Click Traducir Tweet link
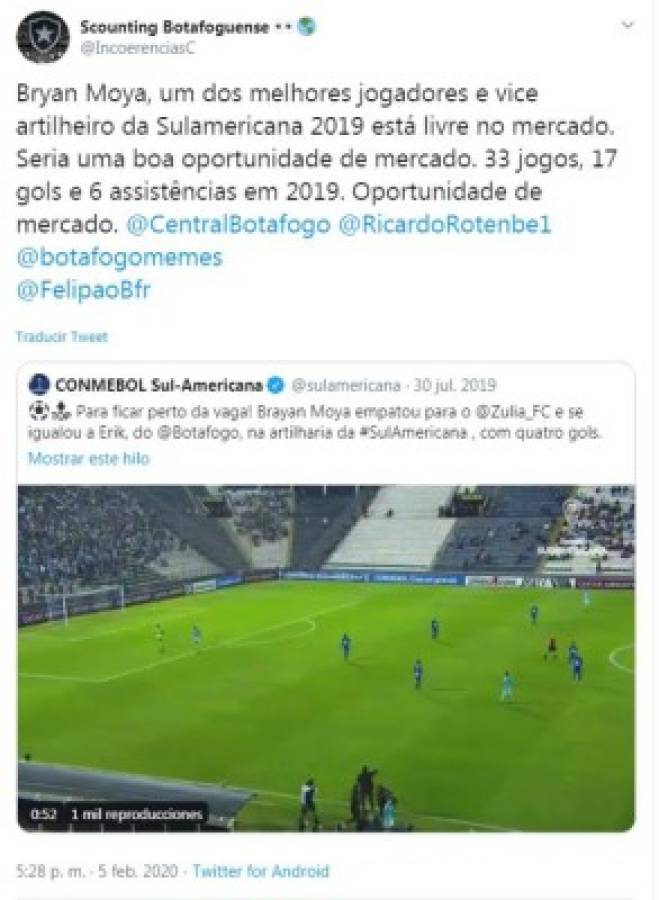This screenshot has height=900, width=659. pyautogui.click(x=62, y=337)
